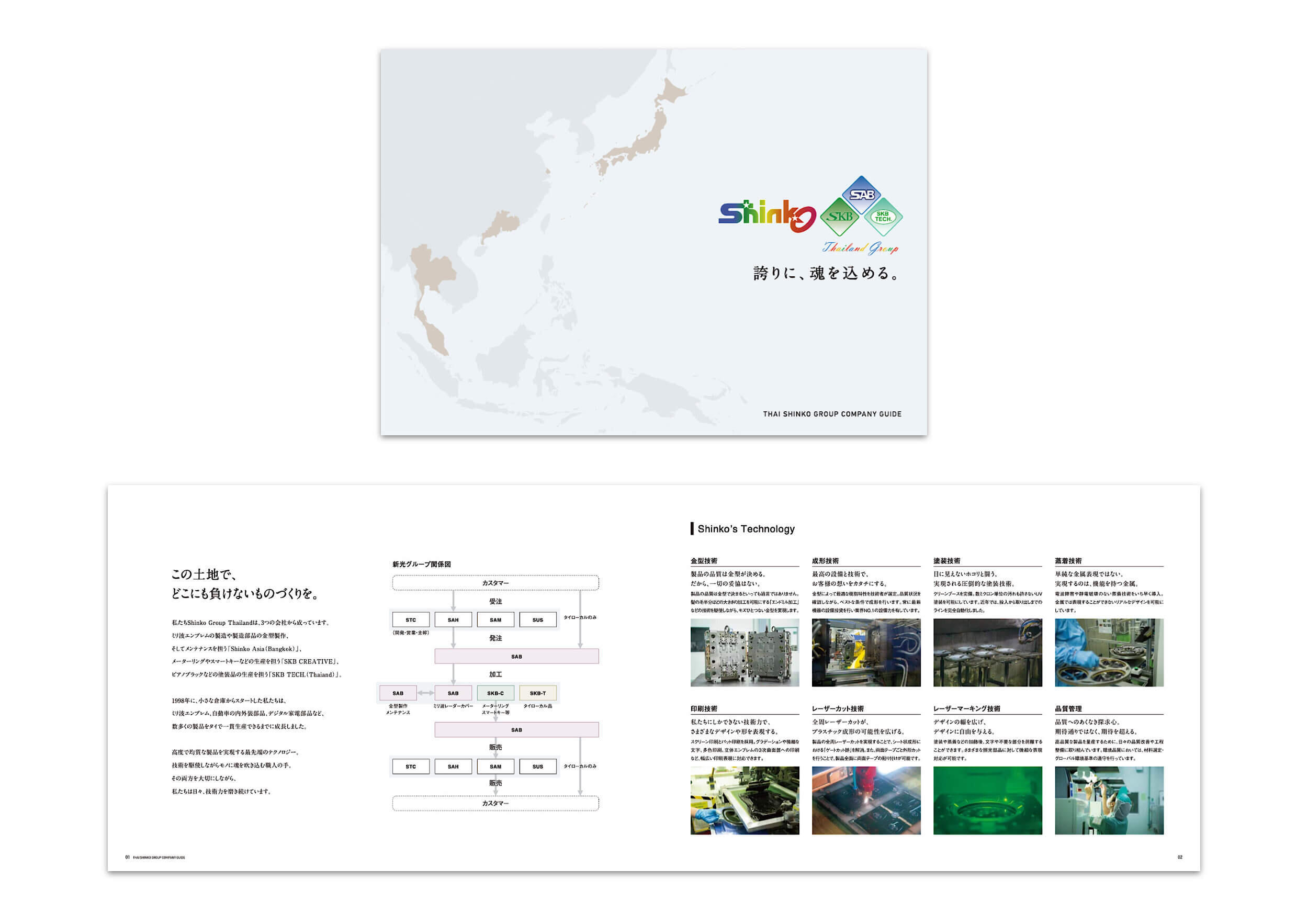Click the レーザーカット技術 heading
This screenshot has width=1308, height=924.
coord(838,708)
